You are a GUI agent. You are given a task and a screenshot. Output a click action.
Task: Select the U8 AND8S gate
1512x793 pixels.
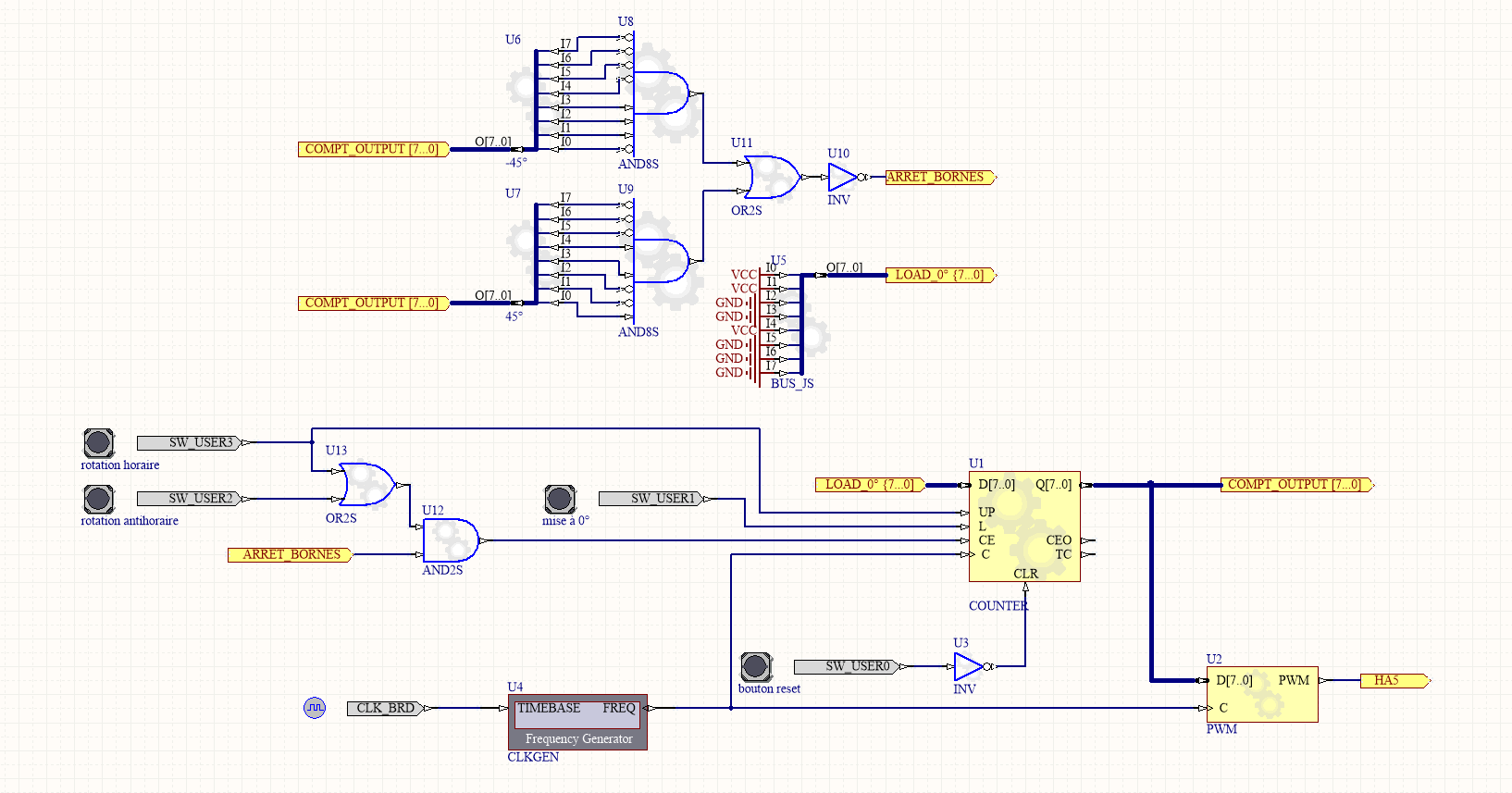point(662,93)
